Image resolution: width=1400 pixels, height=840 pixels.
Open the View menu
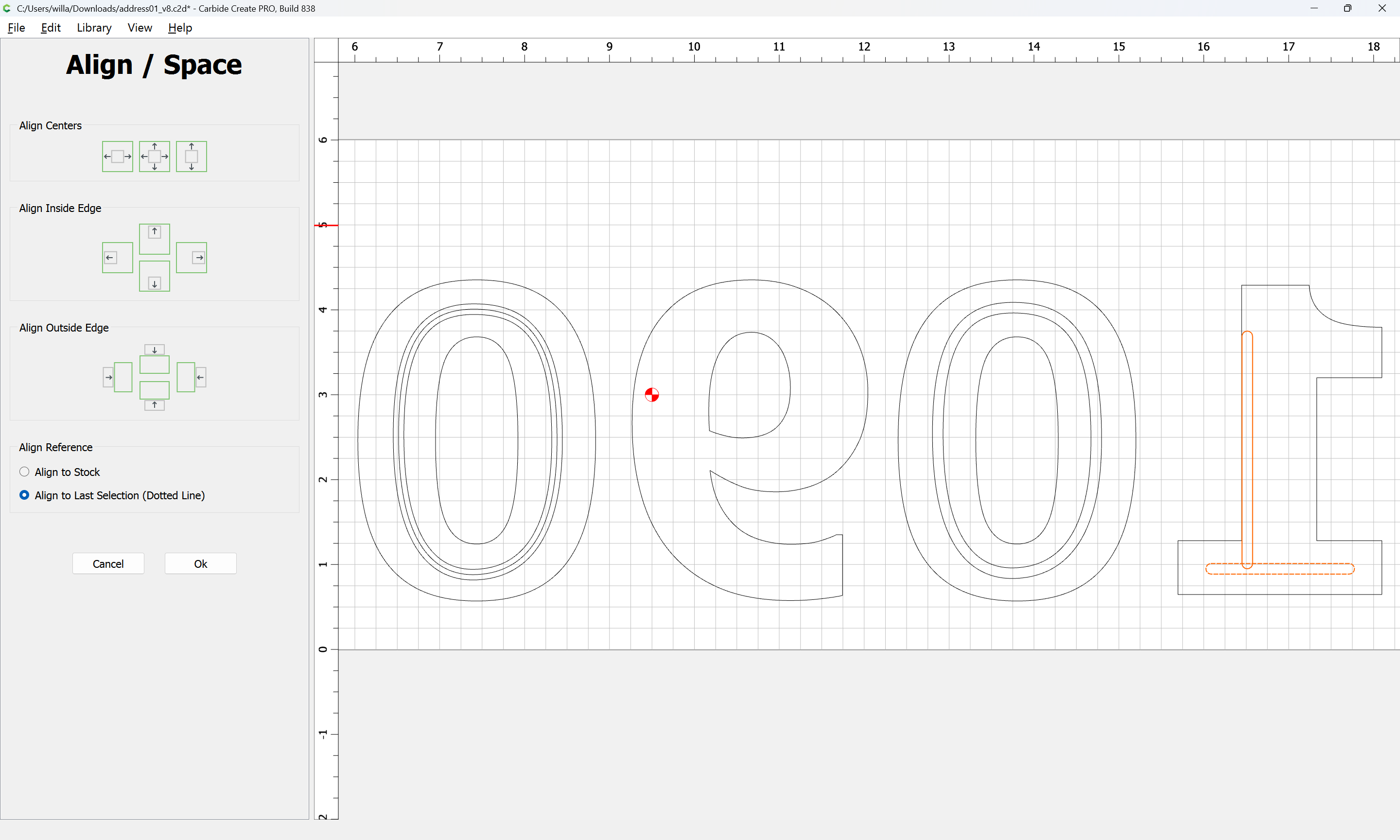pos(139,28)
